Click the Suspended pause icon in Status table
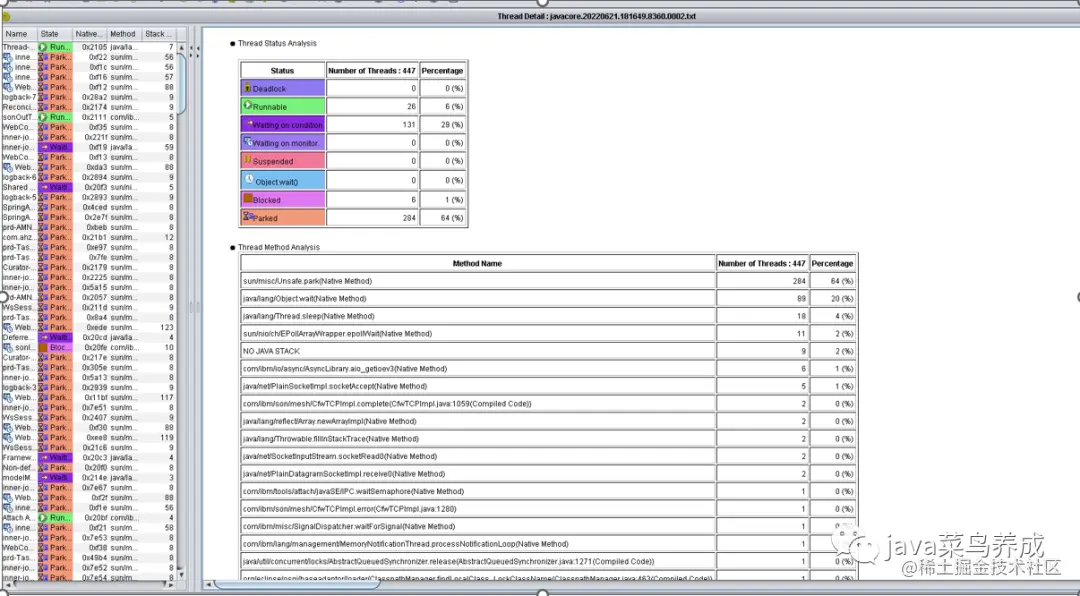Screen dimensions: 1080x596 click(x=247, y=160)
